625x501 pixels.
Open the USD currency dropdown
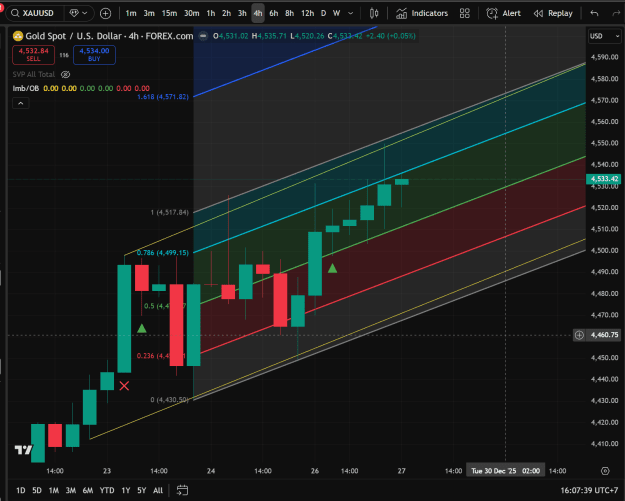[604, 36]
